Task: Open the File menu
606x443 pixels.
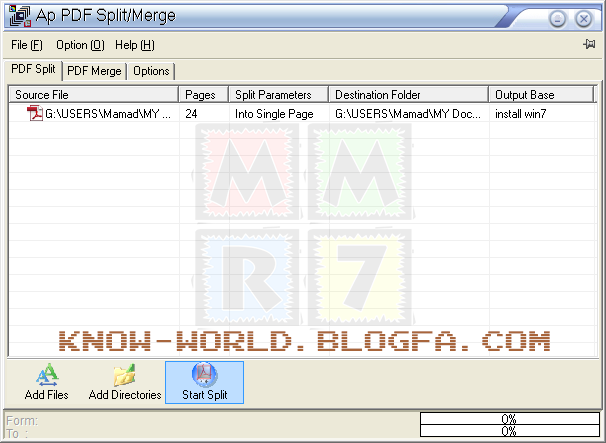Action: pyautogui.click(x=27, y=45)
